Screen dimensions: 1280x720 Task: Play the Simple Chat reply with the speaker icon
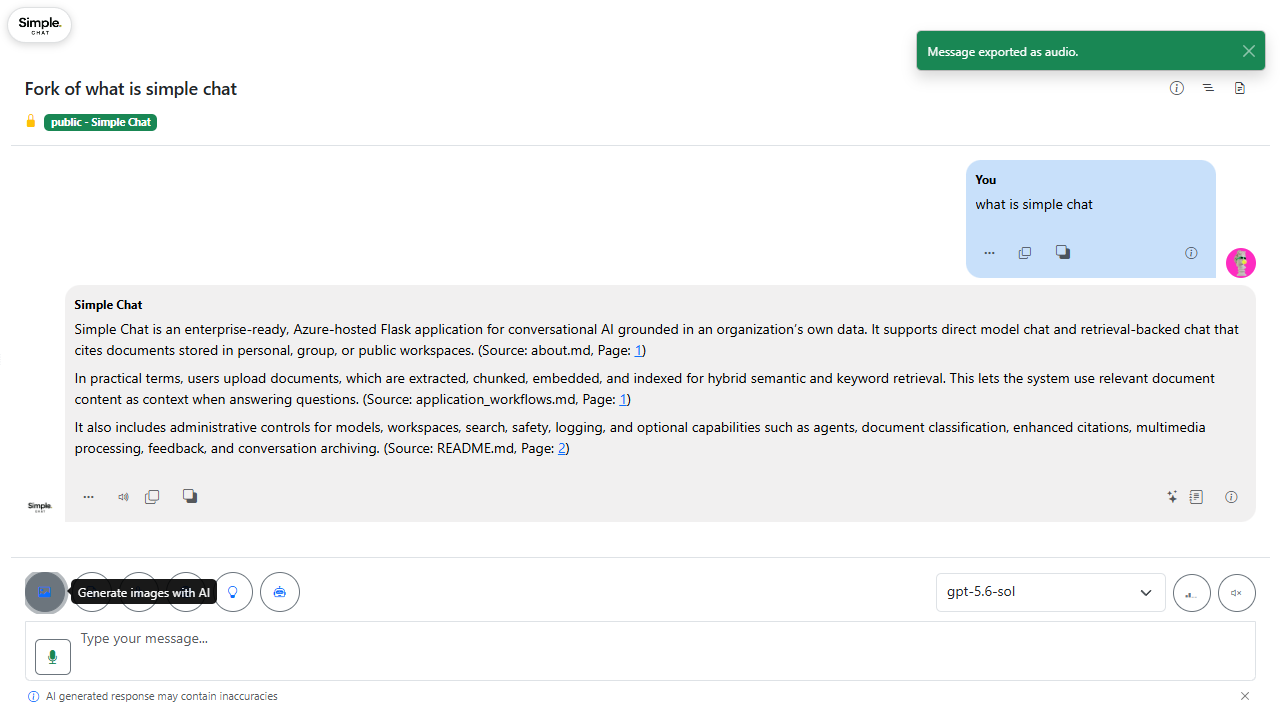coord(123,497)
